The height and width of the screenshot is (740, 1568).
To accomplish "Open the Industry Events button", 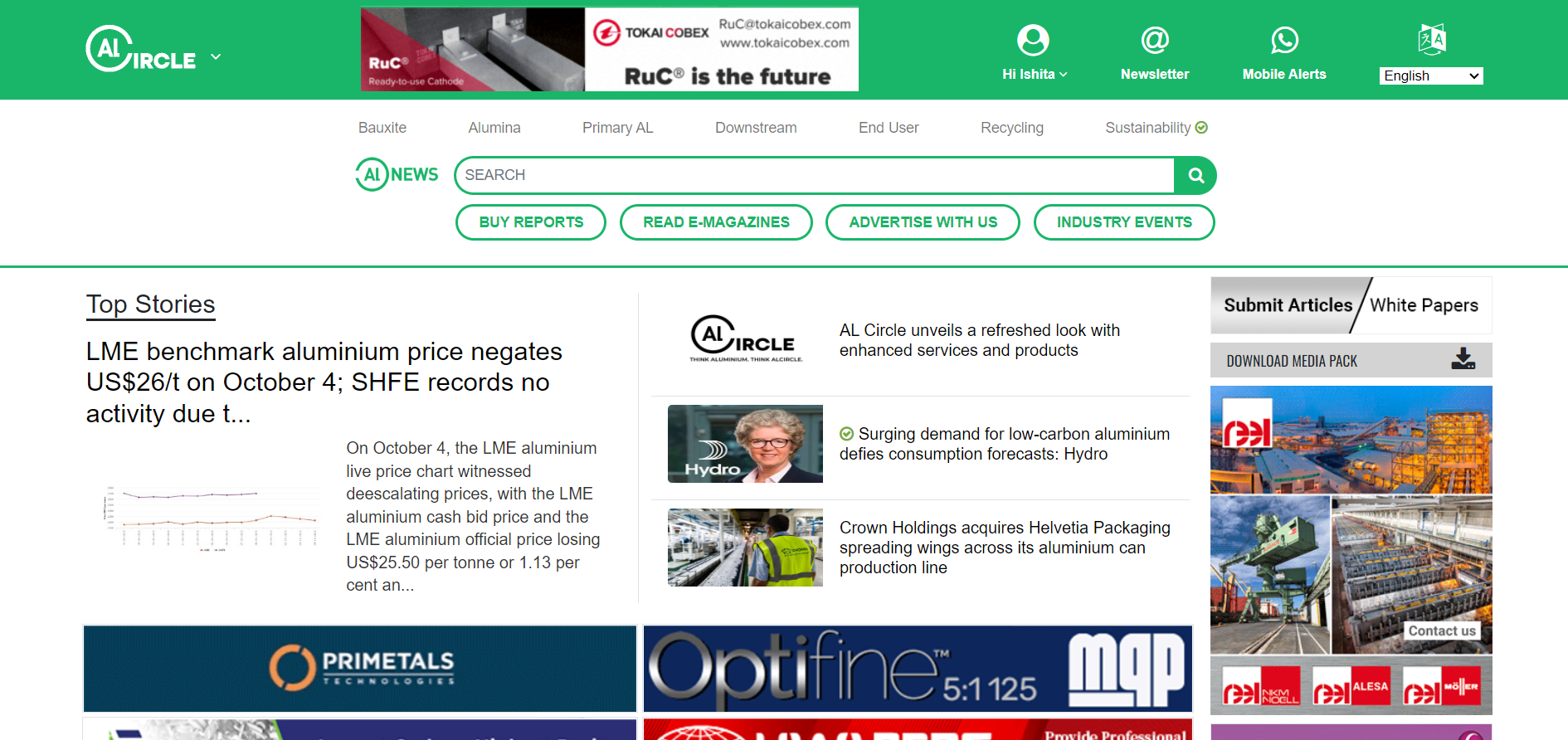I will pyautogui.click(x=1124, y=222).
